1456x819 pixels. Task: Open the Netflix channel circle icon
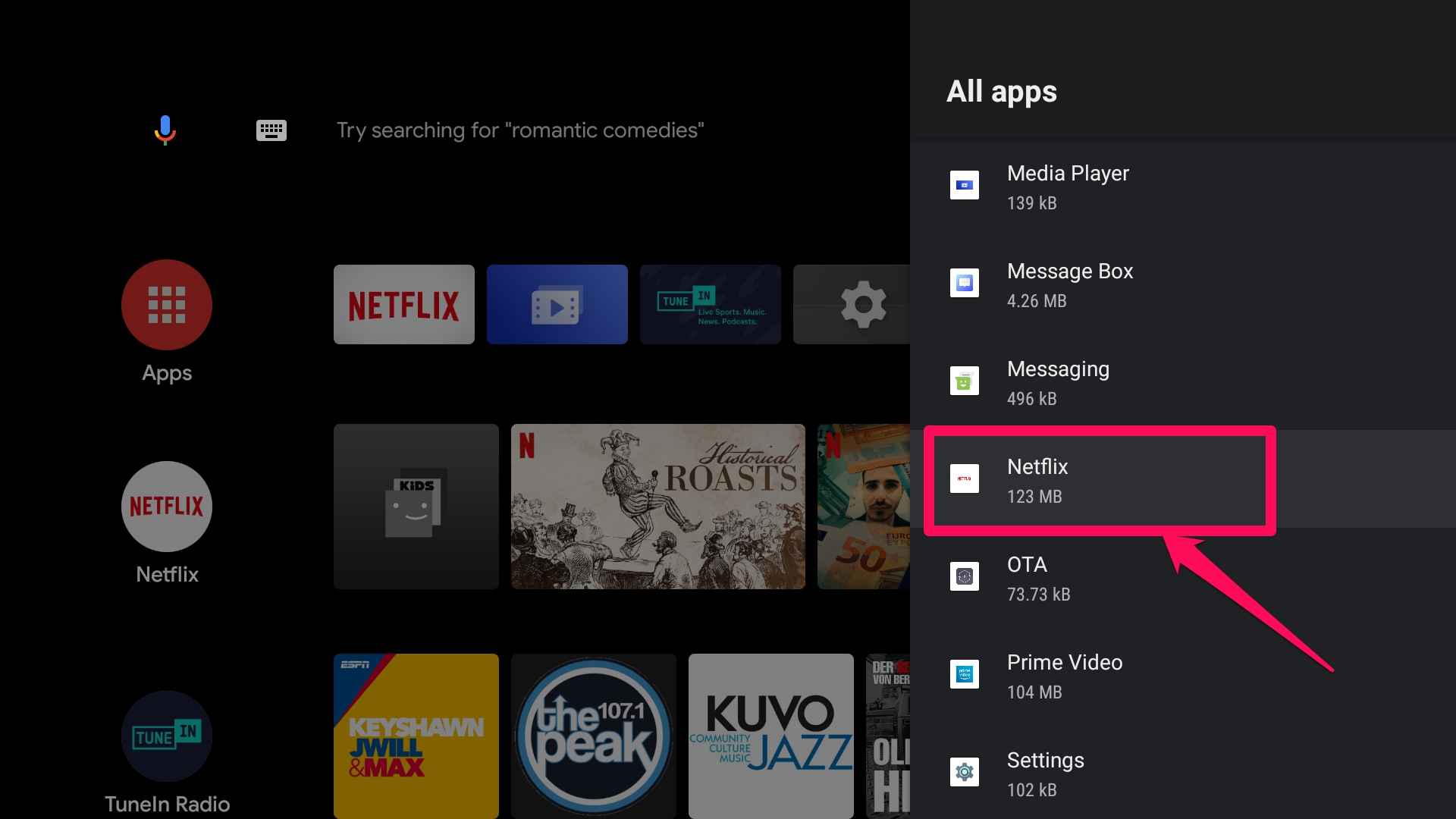click(x=167, y=507)
